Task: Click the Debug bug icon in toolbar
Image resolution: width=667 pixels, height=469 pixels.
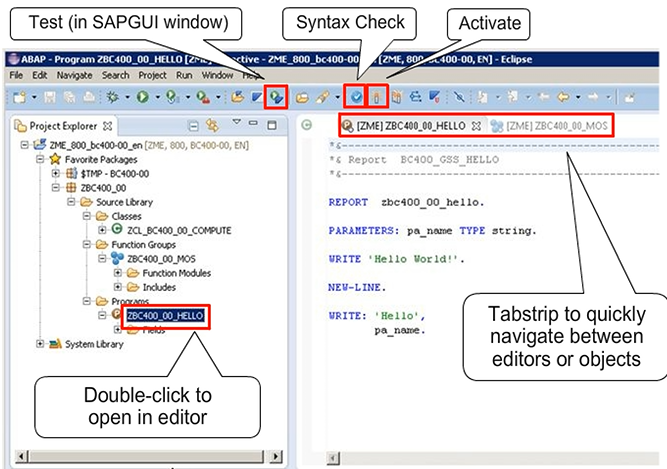Action: click(x=116, y=97)
